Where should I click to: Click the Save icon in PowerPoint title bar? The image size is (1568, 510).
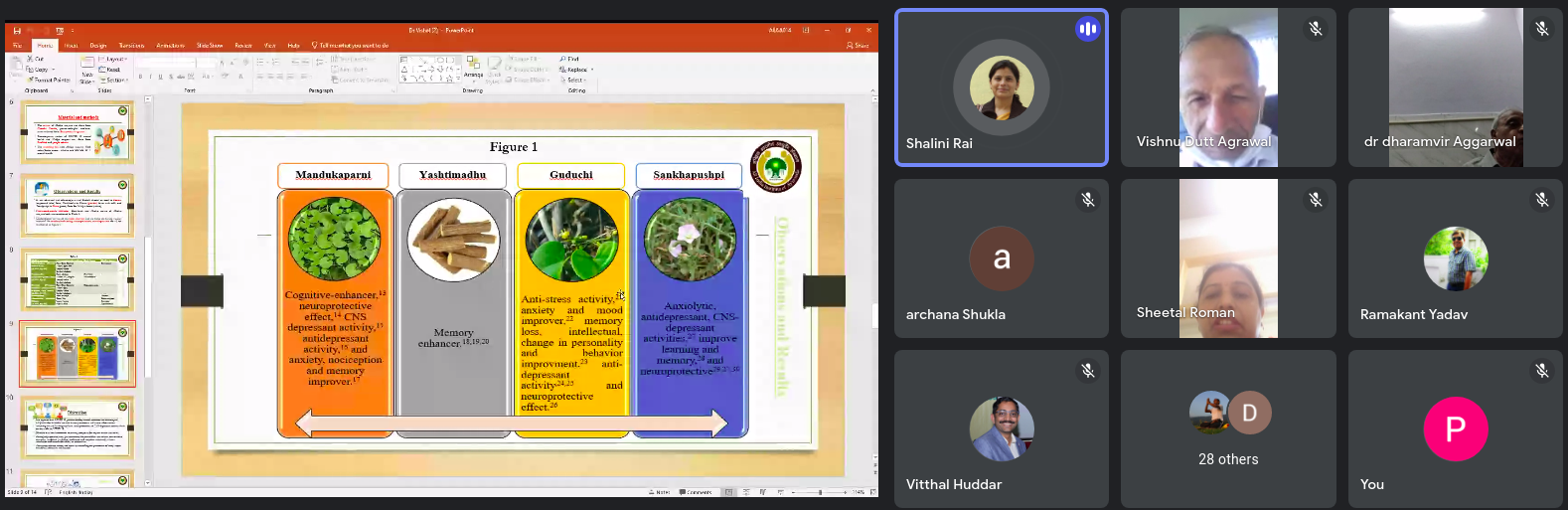click(x=17, y=31)
